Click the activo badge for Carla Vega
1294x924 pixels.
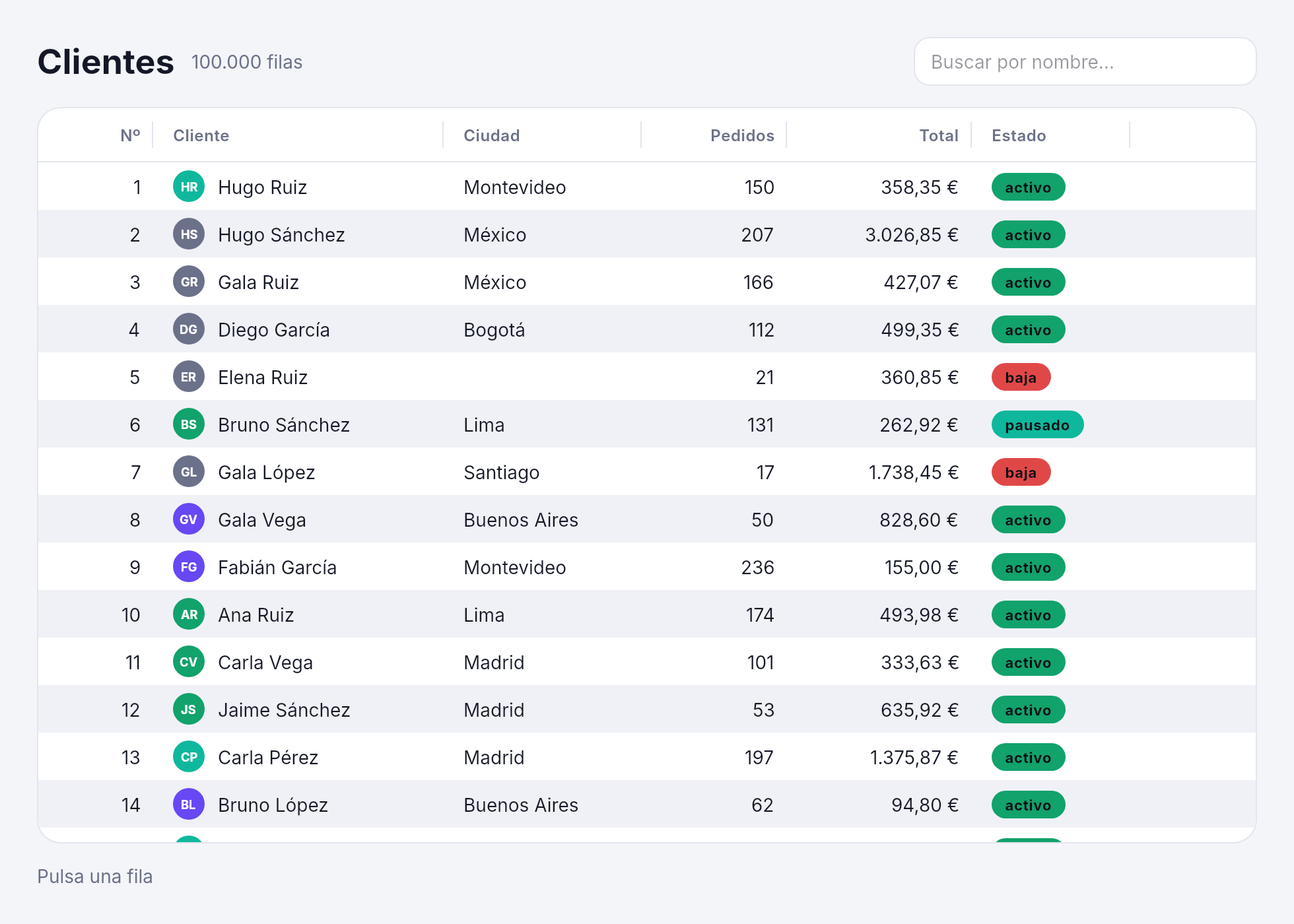[x=1028, y=663]
